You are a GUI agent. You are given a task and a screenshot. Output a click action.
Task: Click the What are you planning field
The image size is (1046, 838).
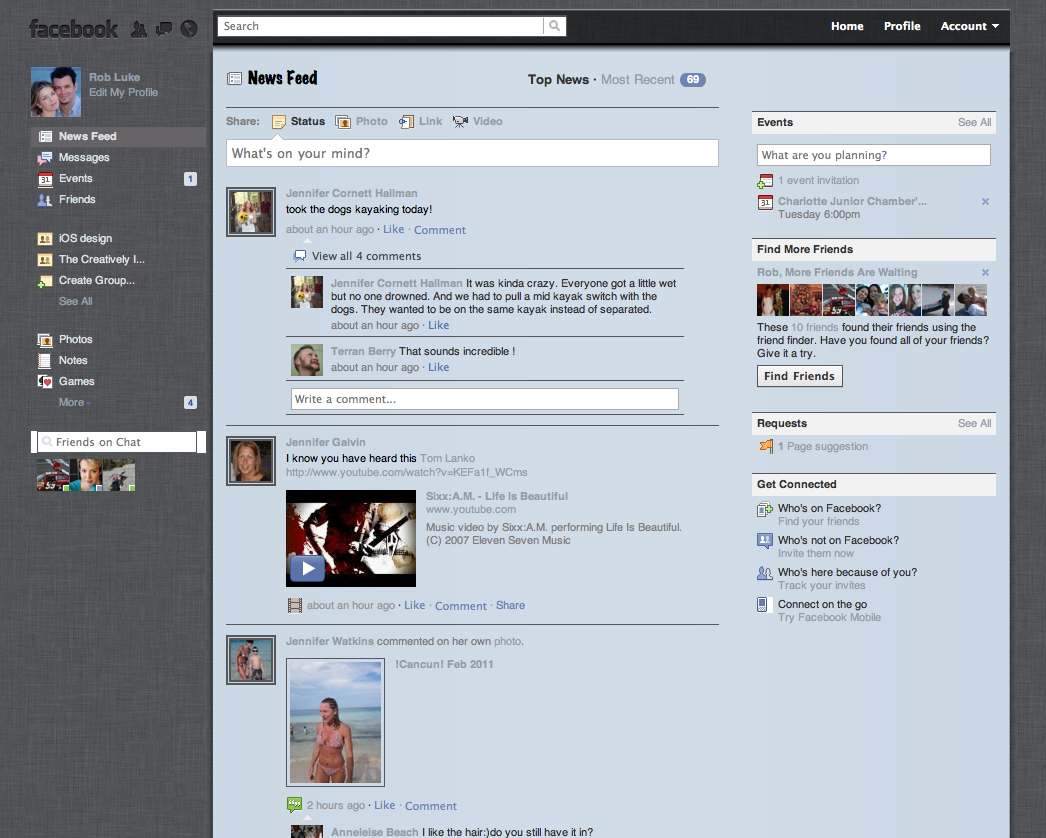coord(873,155)
